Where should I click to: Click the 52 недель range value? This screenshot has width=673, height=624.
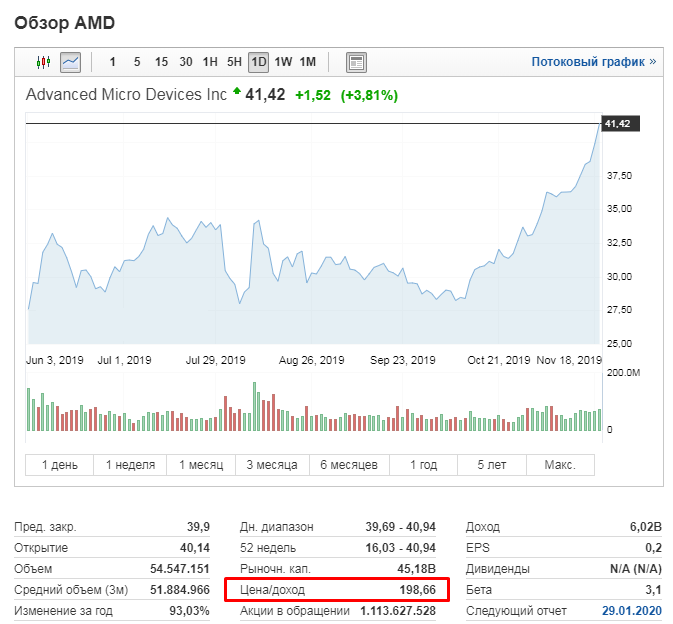click(x=400, y=548)
